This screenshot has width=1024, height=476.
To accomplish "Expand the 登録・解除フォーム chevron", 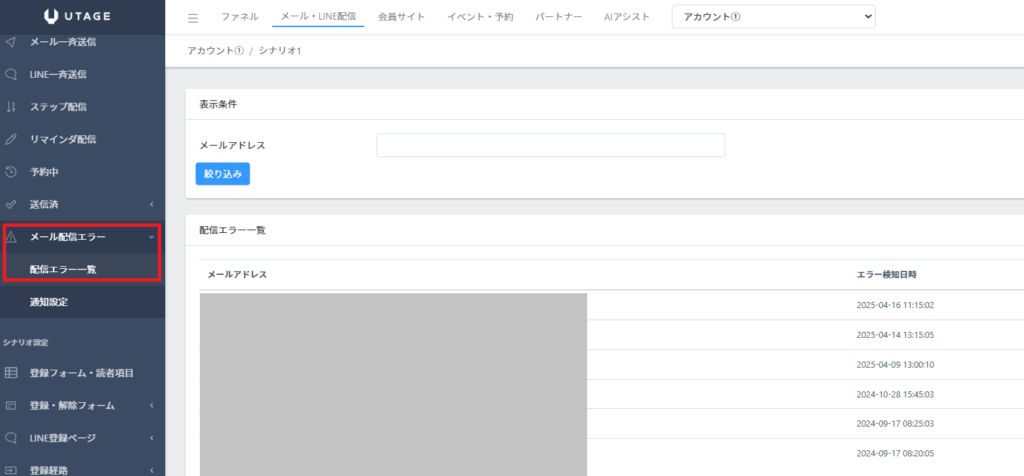I will click(152, 405).
